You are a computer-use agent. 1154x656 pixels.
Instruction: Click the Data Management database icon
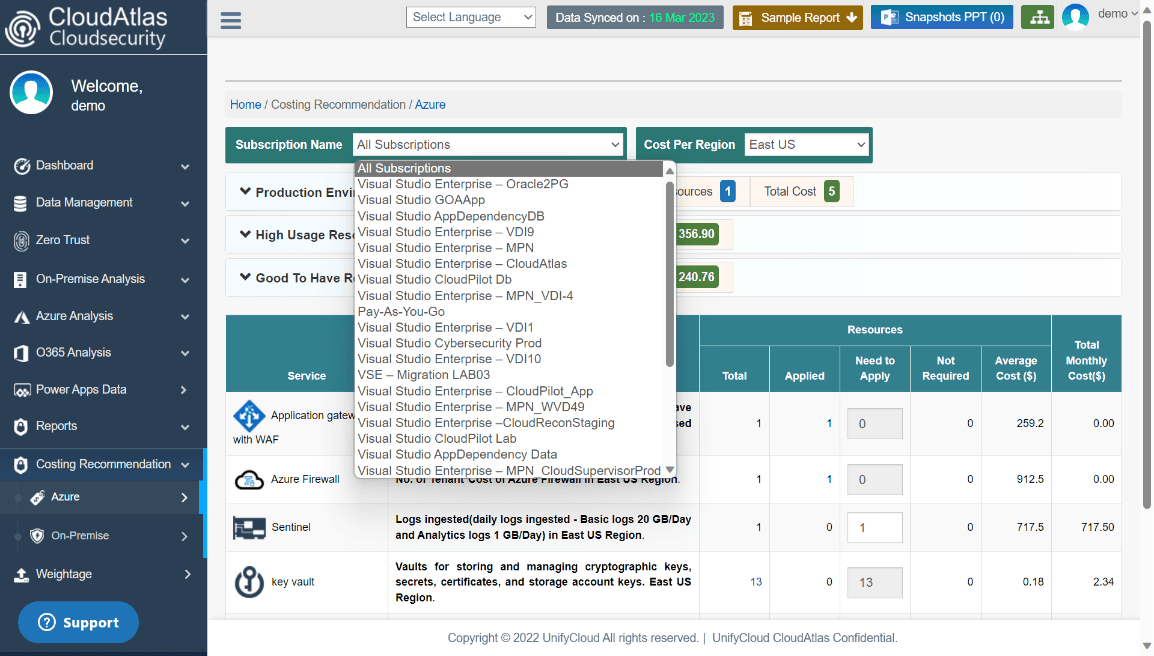(21, 203)
